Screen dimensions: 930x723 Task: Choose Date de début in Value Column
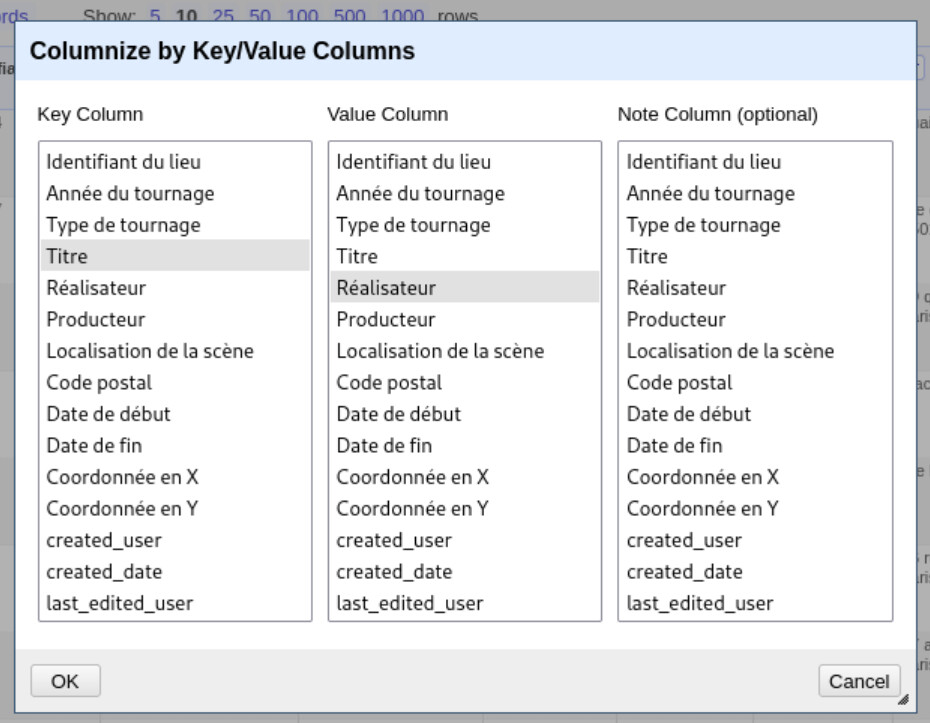coord(398,414)
